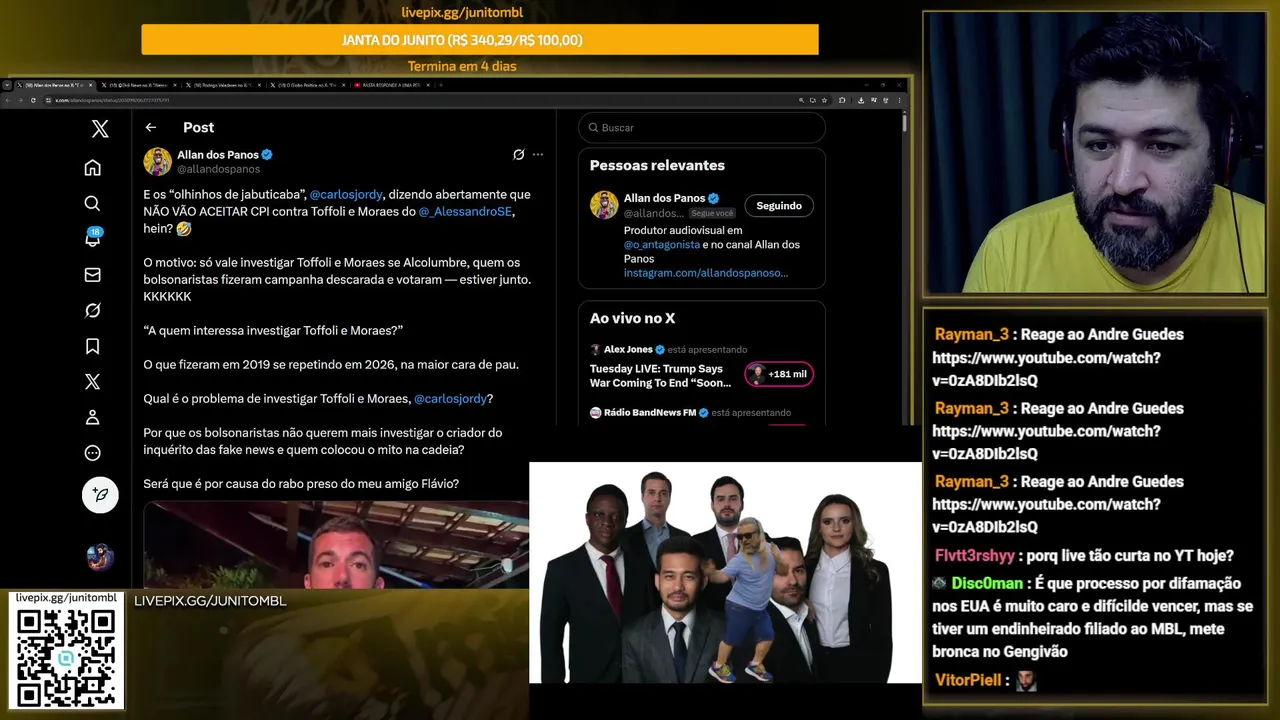Click @allandospanos handle under post author
This screenshot has width=1280, height=720.
pos(218,169)
